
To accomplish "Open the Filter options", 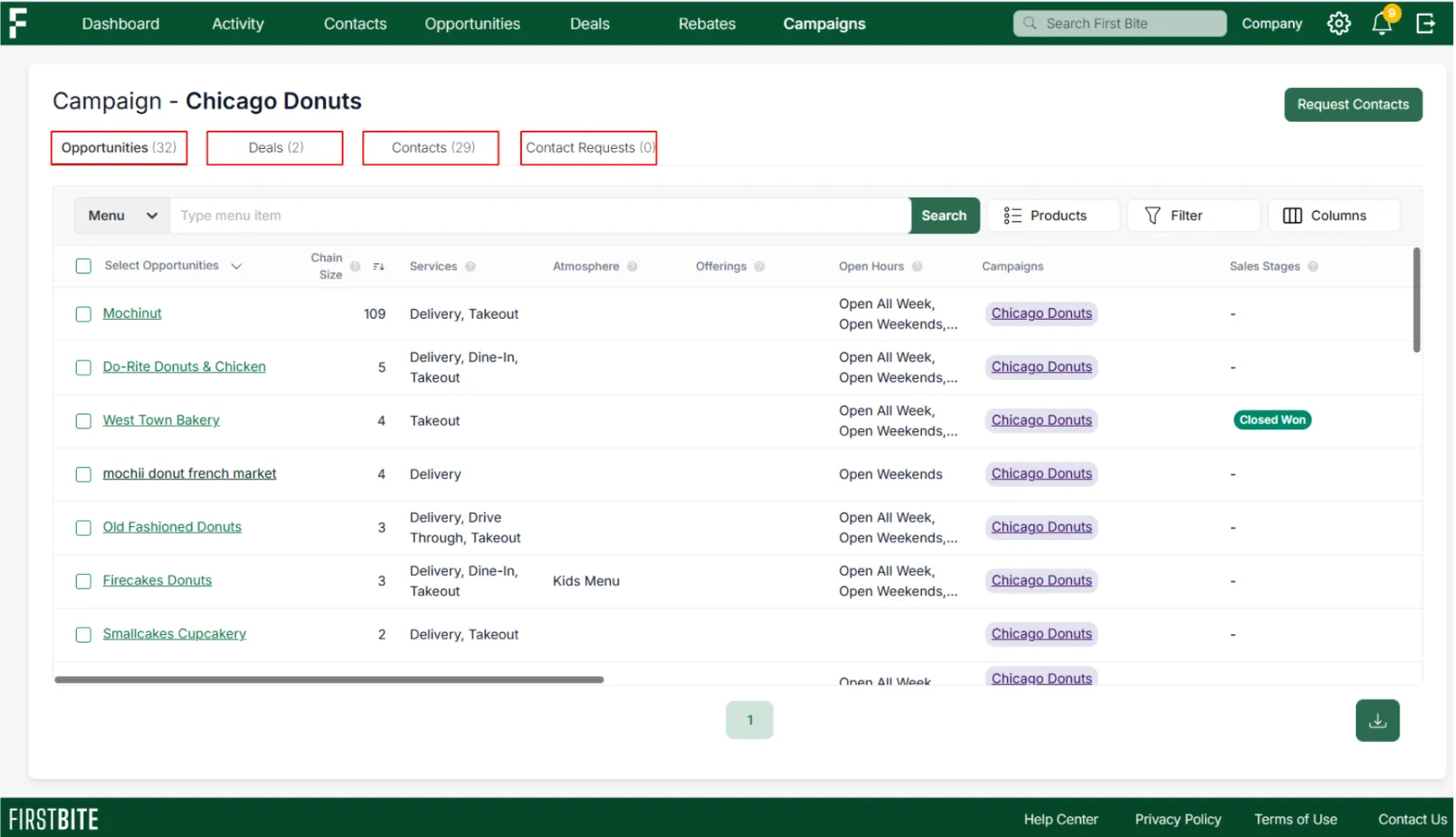I will 1195,216.
